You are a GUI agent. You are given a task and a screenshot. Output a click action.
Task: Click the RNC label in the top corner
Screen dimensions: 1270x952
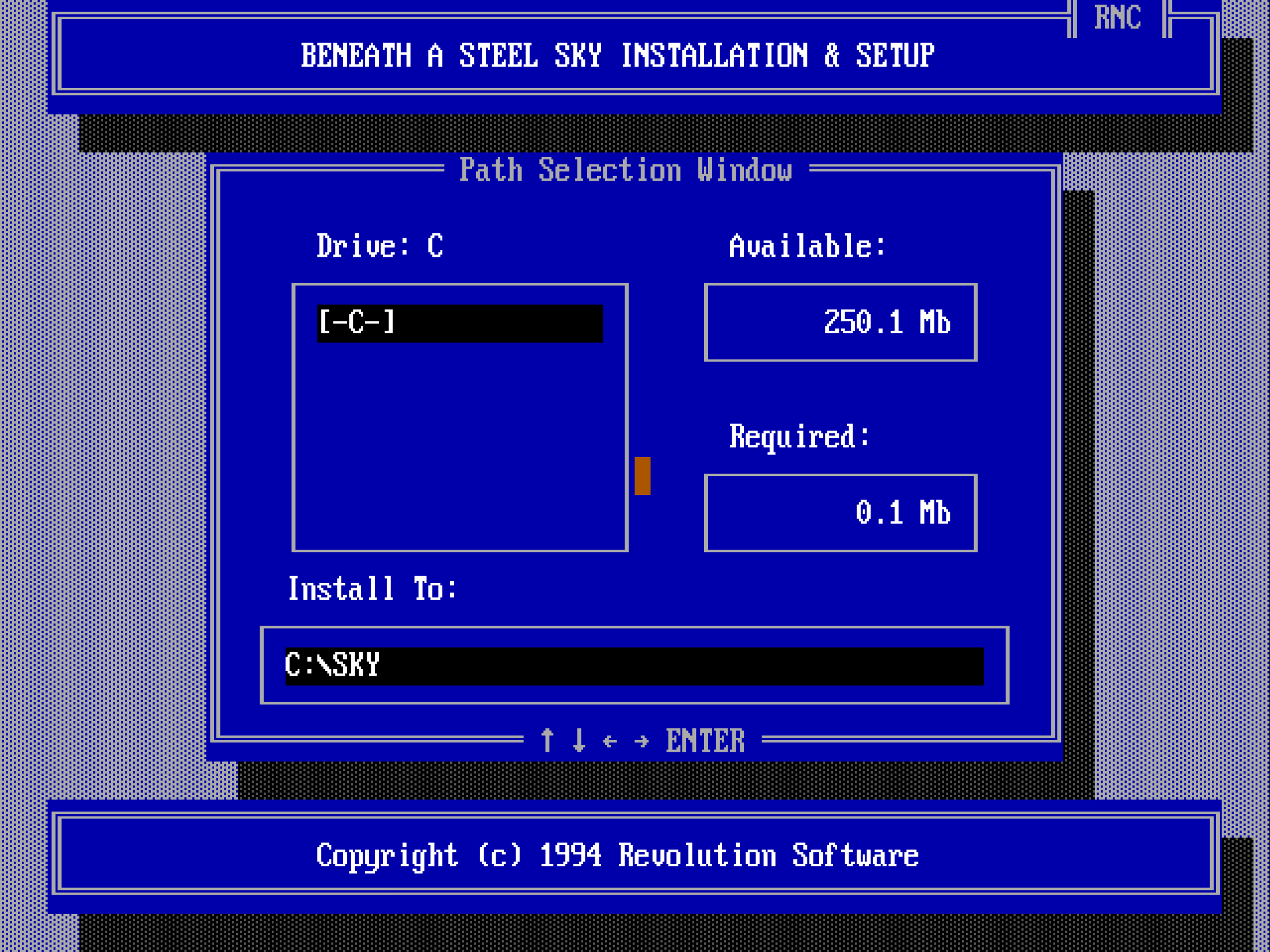pos(1117,17)
